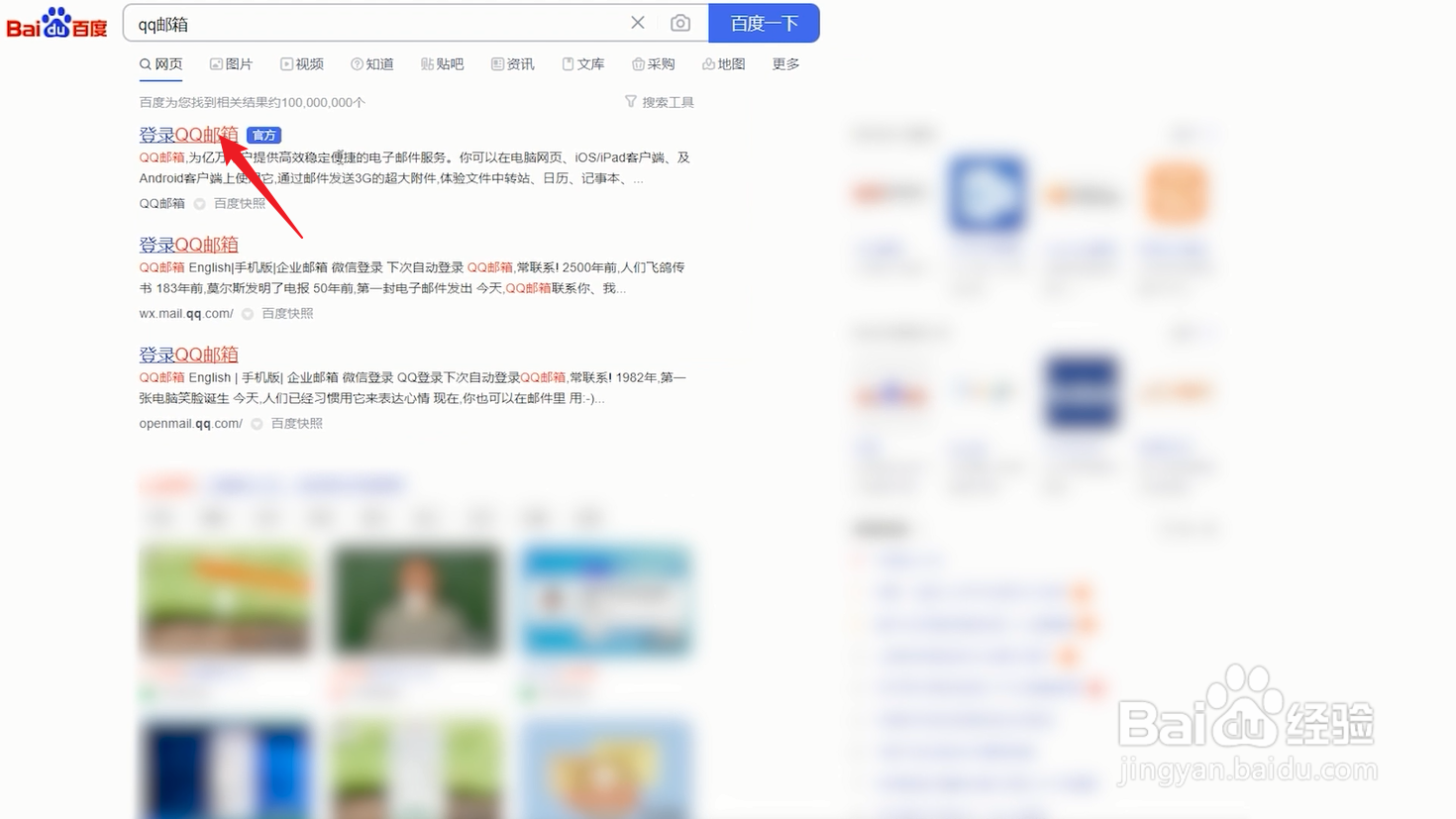This screenshot has width=1456, height=819.
Task: Open the 采购 tab
Action: pos(654,64)
